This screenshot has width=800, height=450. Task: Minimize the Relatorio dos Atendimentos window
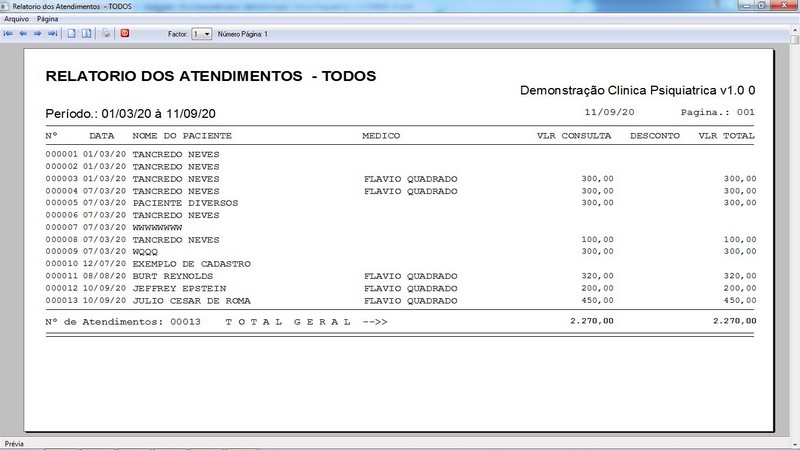[x=746, y=6]
